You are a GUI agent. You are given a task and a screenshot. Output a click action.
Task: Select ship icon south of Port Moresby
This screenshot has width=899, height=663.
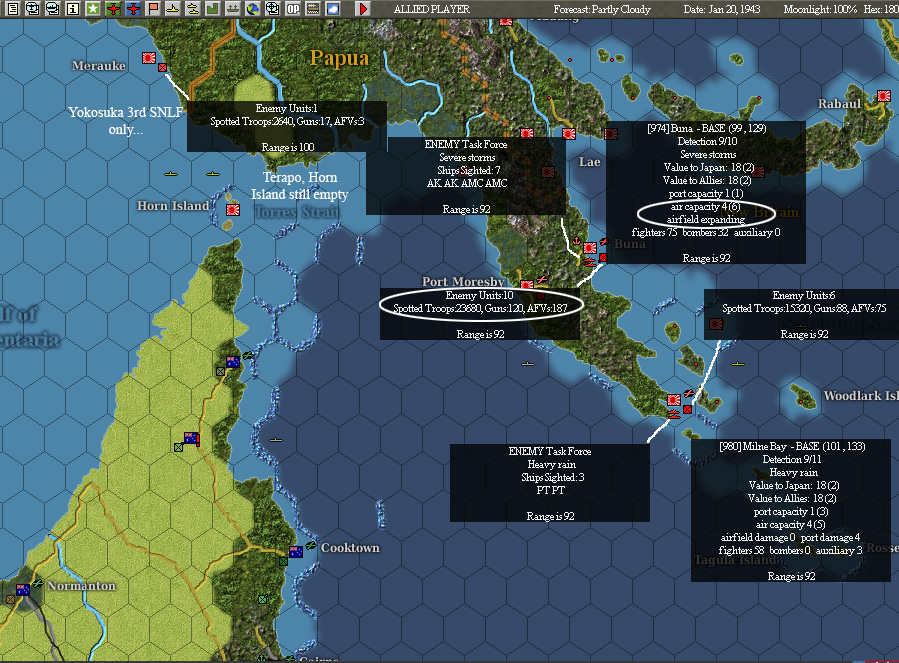528,364
